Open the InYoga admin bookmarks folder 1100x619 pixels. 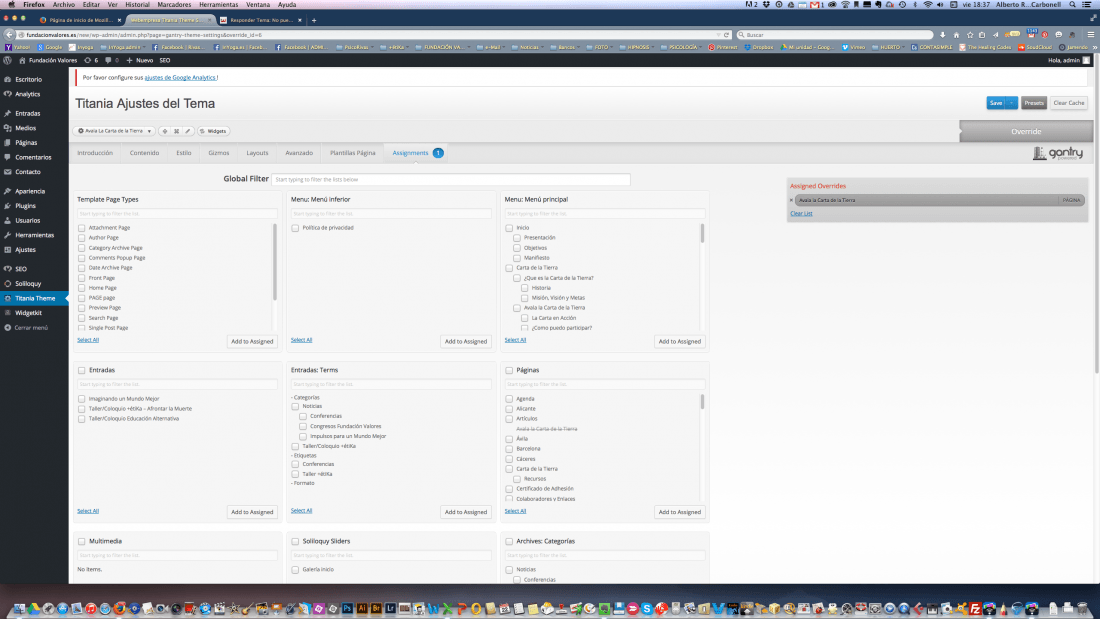123,47
